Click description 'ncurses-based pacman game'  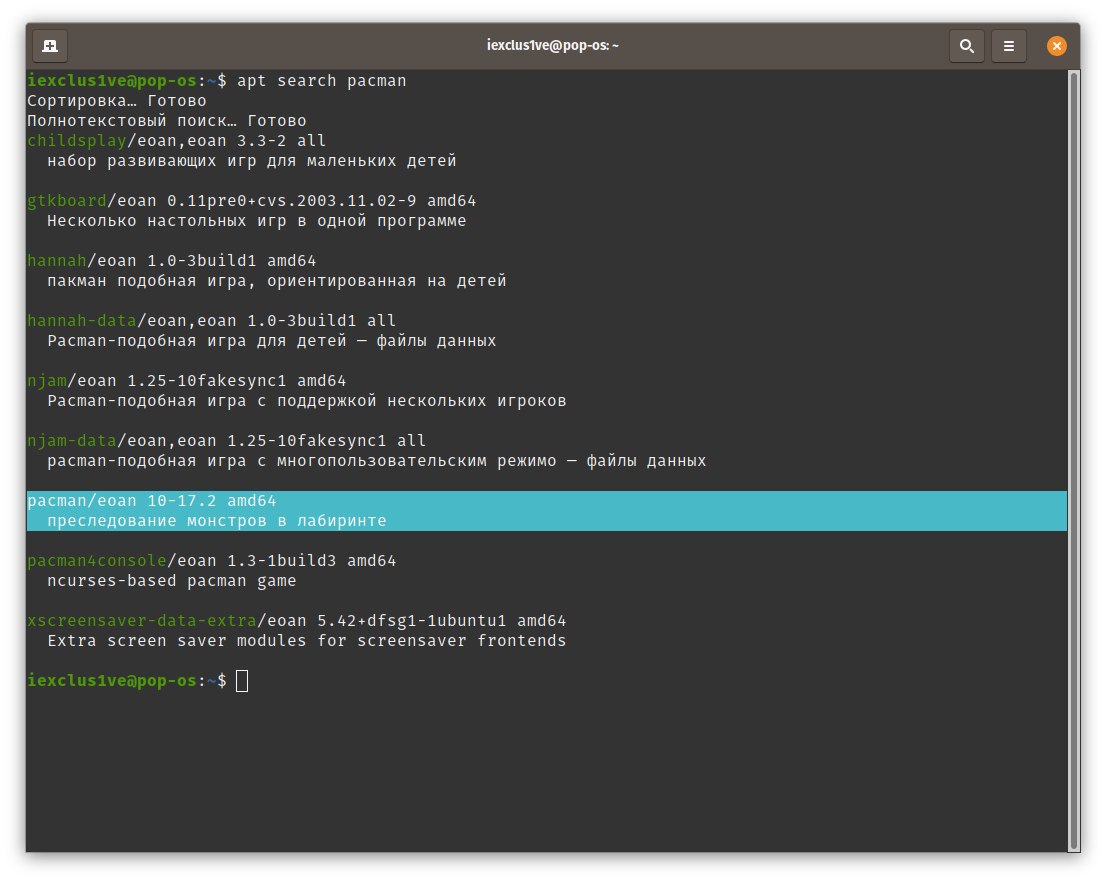click(x=171, y=581)
